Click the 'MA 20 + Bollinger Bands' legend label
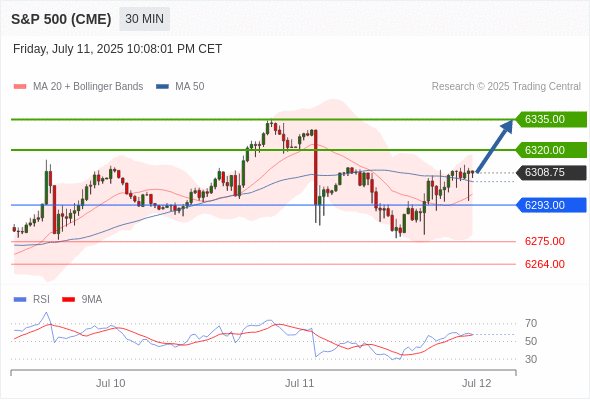The width and height of the screenshot is (590, 400). point(88,87)
